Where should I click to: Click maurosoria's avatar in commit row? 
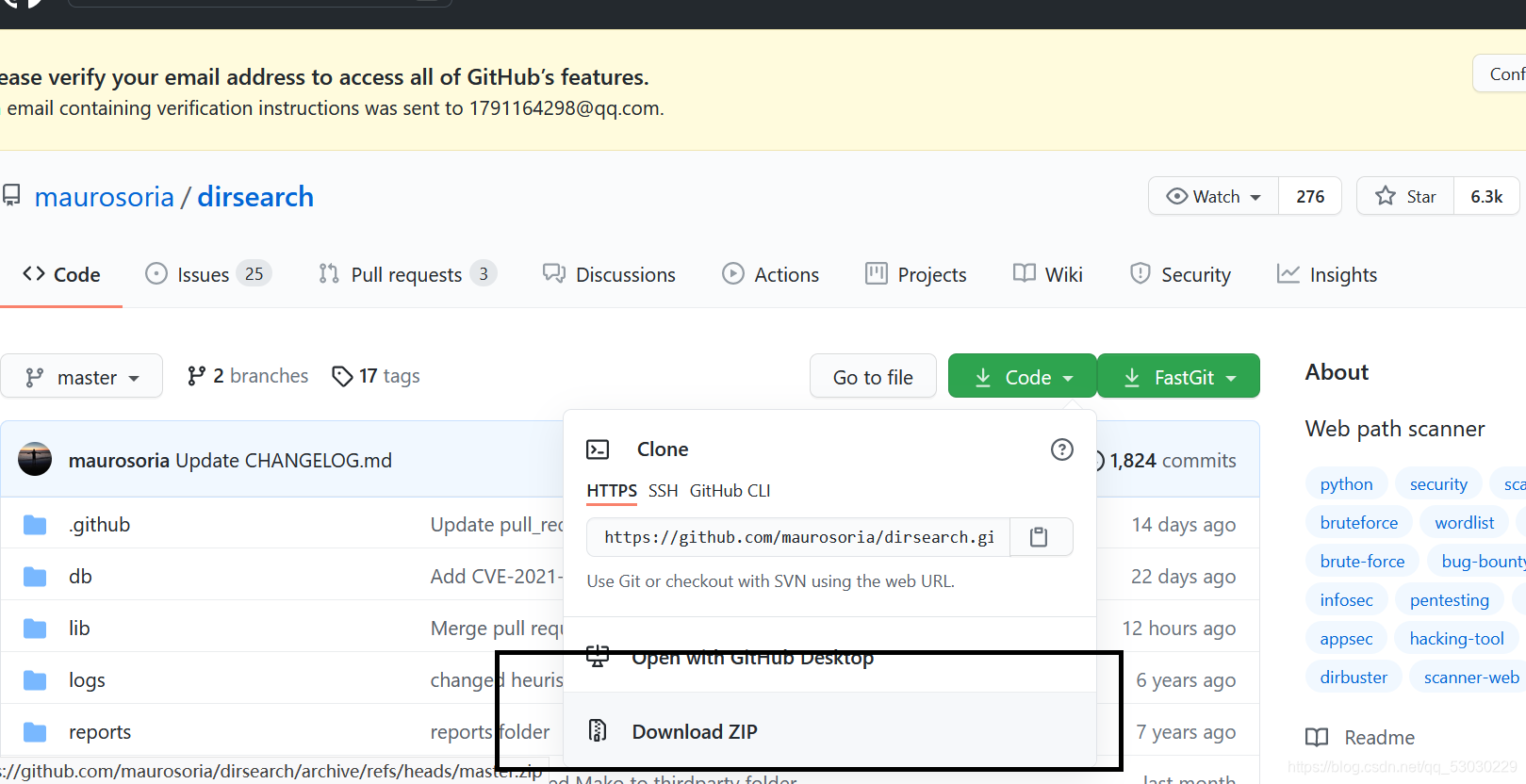click(35, 459)
